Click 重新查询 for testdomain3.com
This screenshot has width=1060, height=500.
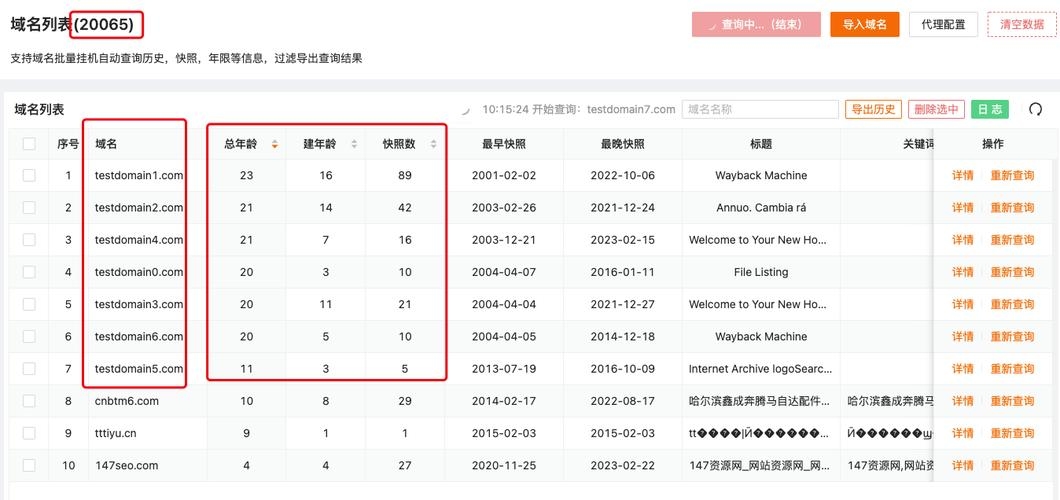click(x=1012, y=305)
